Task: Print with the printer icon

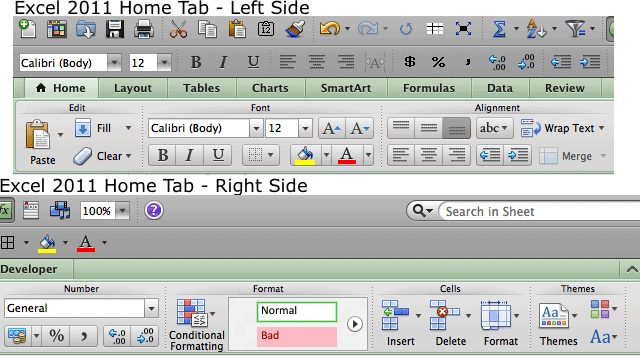Action: click(x=144, y=29)
